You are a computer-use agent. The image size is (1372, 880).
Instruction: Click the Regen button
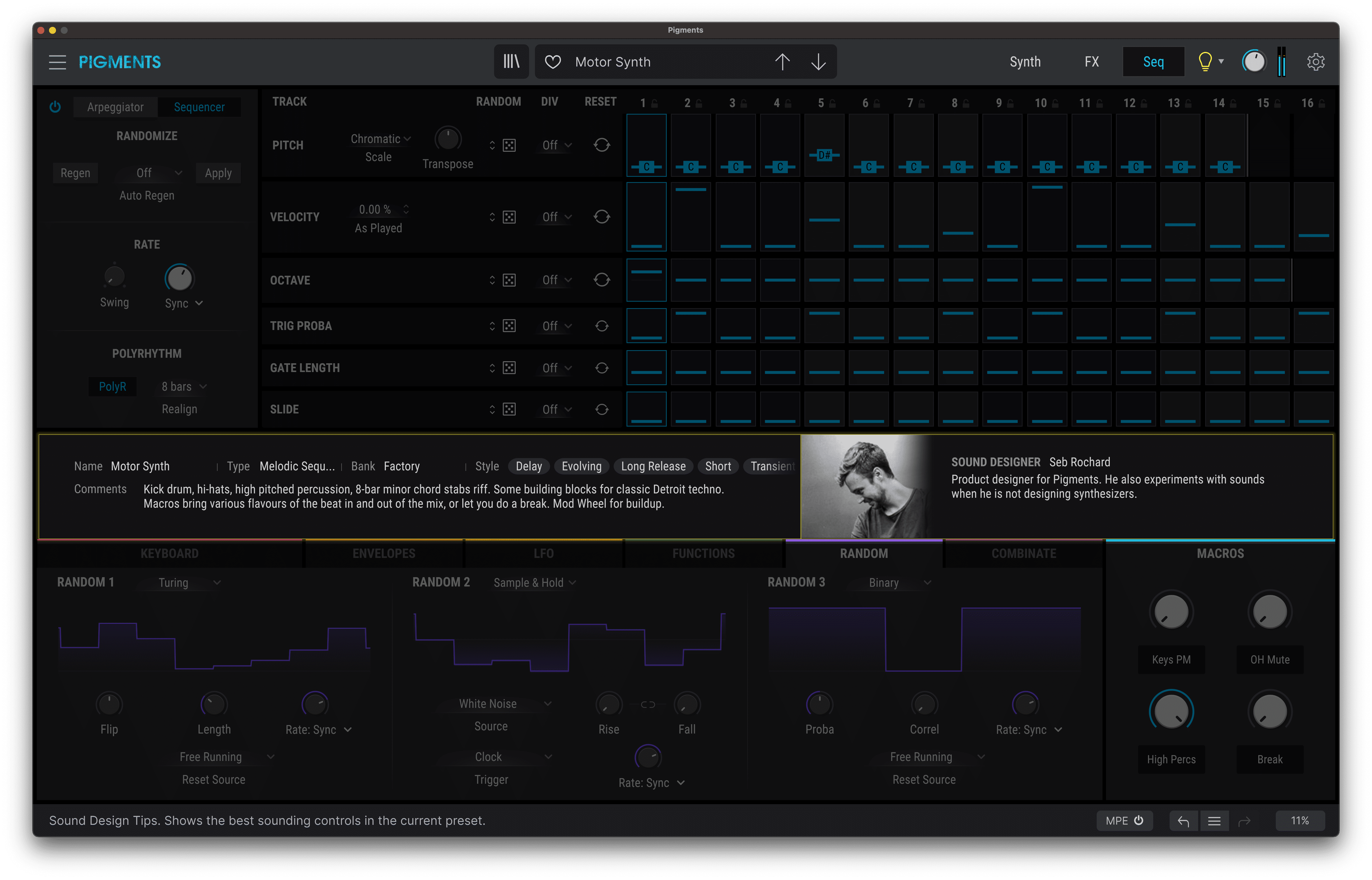[x=76, y=173]
